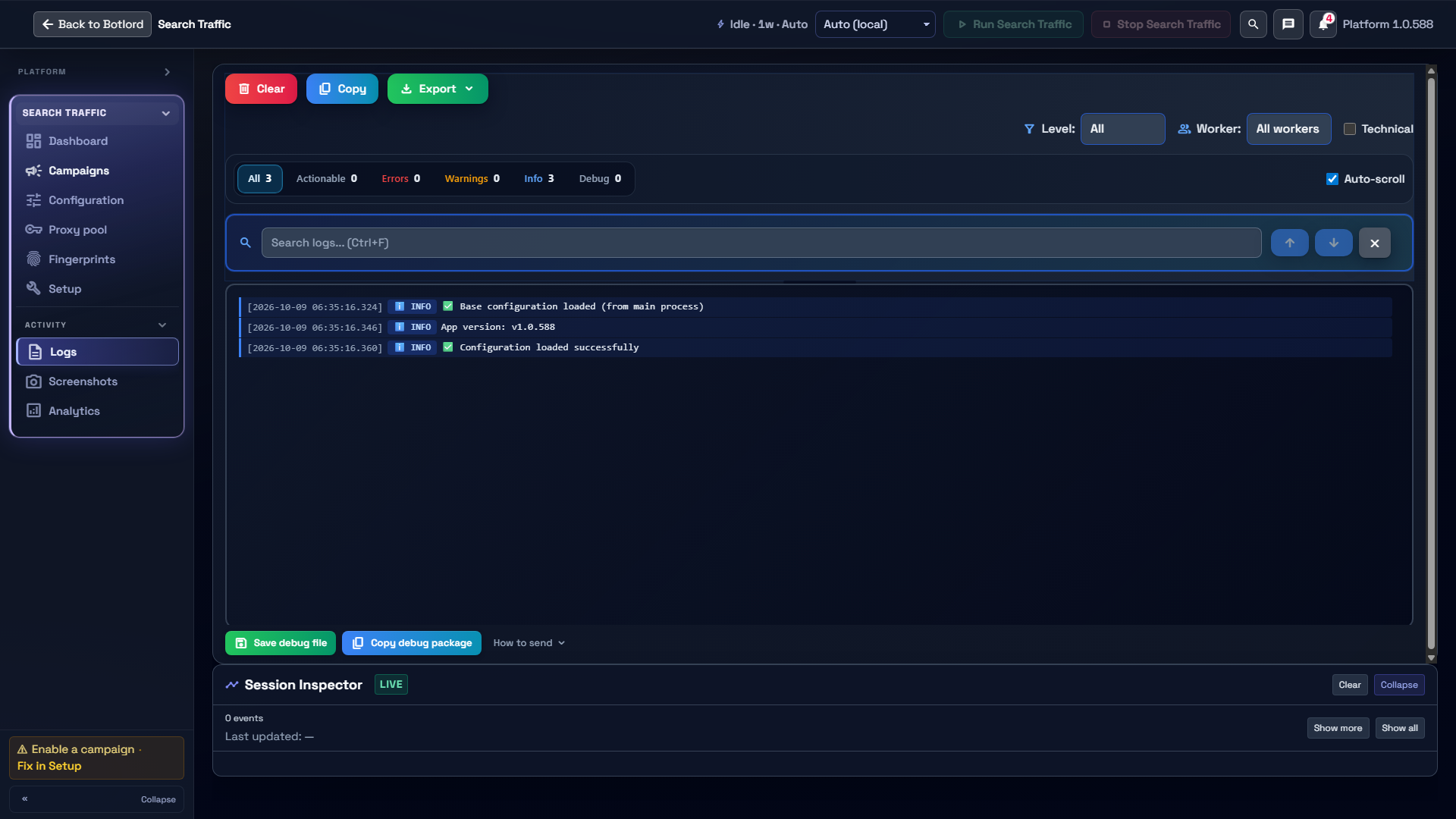
Task: Close the log search bar
Action: tap(1374, 243)
